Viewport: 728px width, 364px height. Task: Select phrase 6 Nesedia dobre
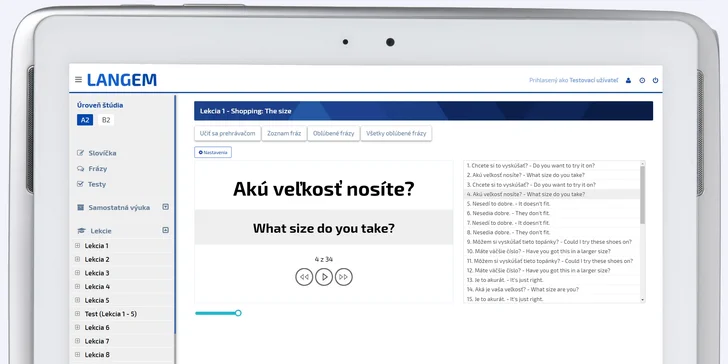click(x=552, y=213)
